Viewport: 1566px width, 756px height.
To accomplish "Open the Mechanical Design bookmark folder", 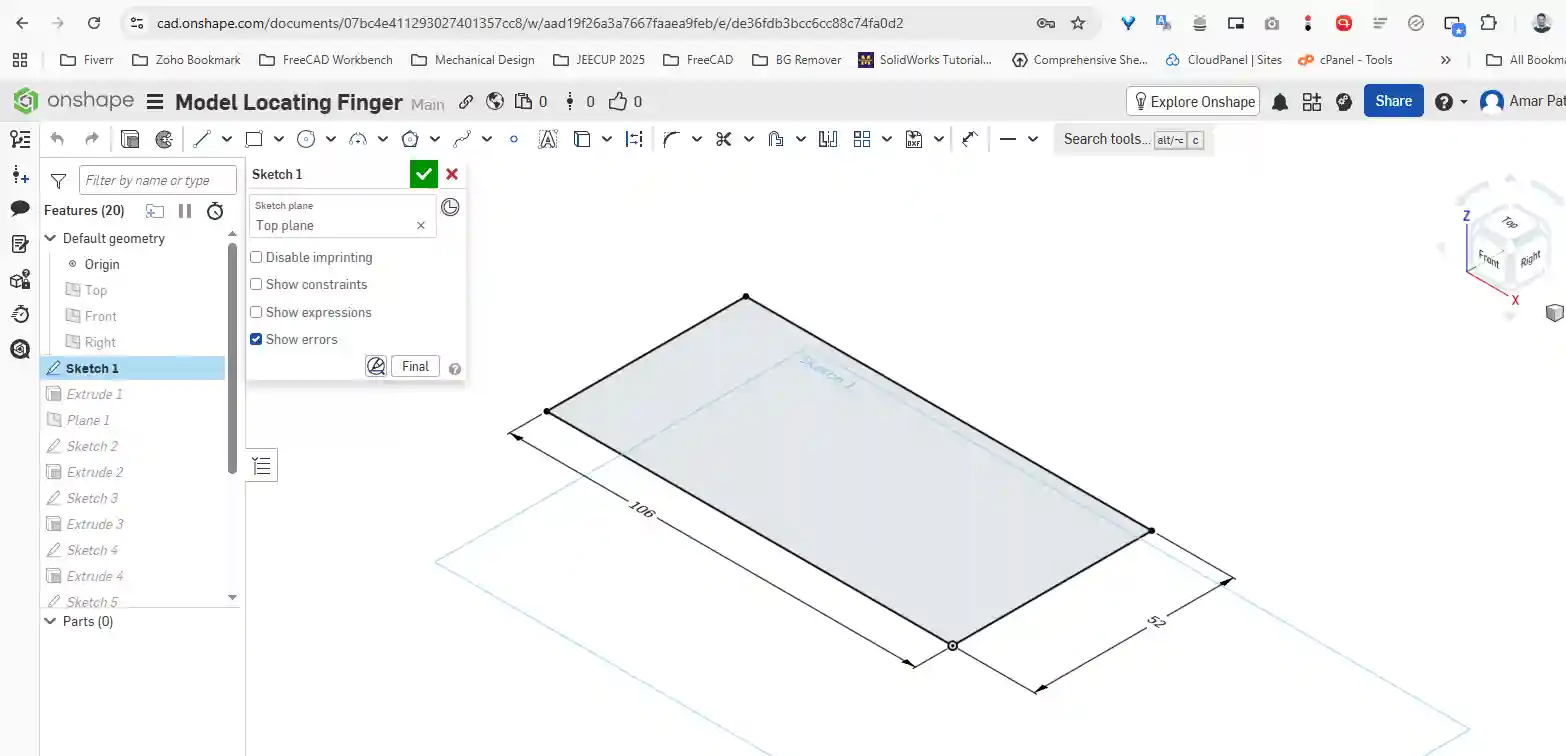I will click(473, 60).
